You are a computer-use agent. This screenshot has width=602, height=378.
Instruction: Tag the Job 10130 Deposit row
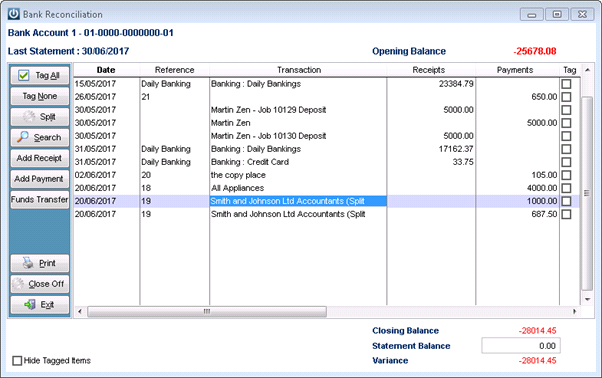tap(566, 136)
